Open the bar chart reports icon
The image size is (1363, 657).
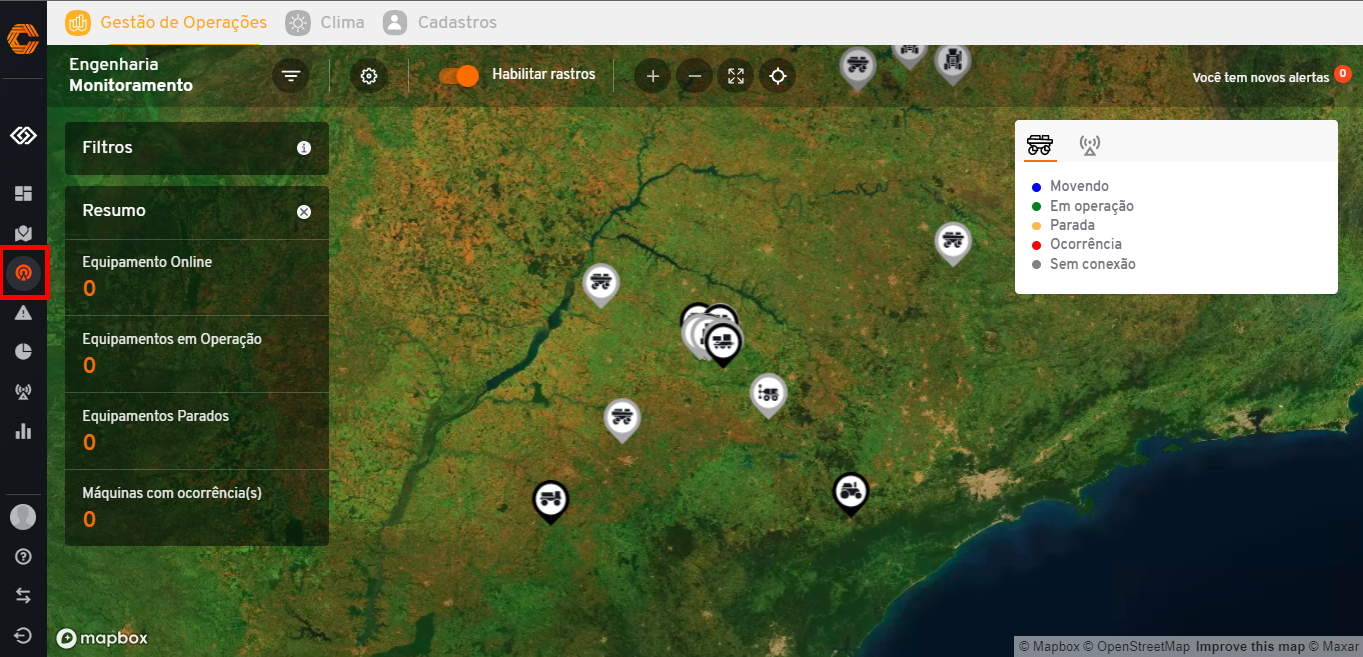(23, 431)
